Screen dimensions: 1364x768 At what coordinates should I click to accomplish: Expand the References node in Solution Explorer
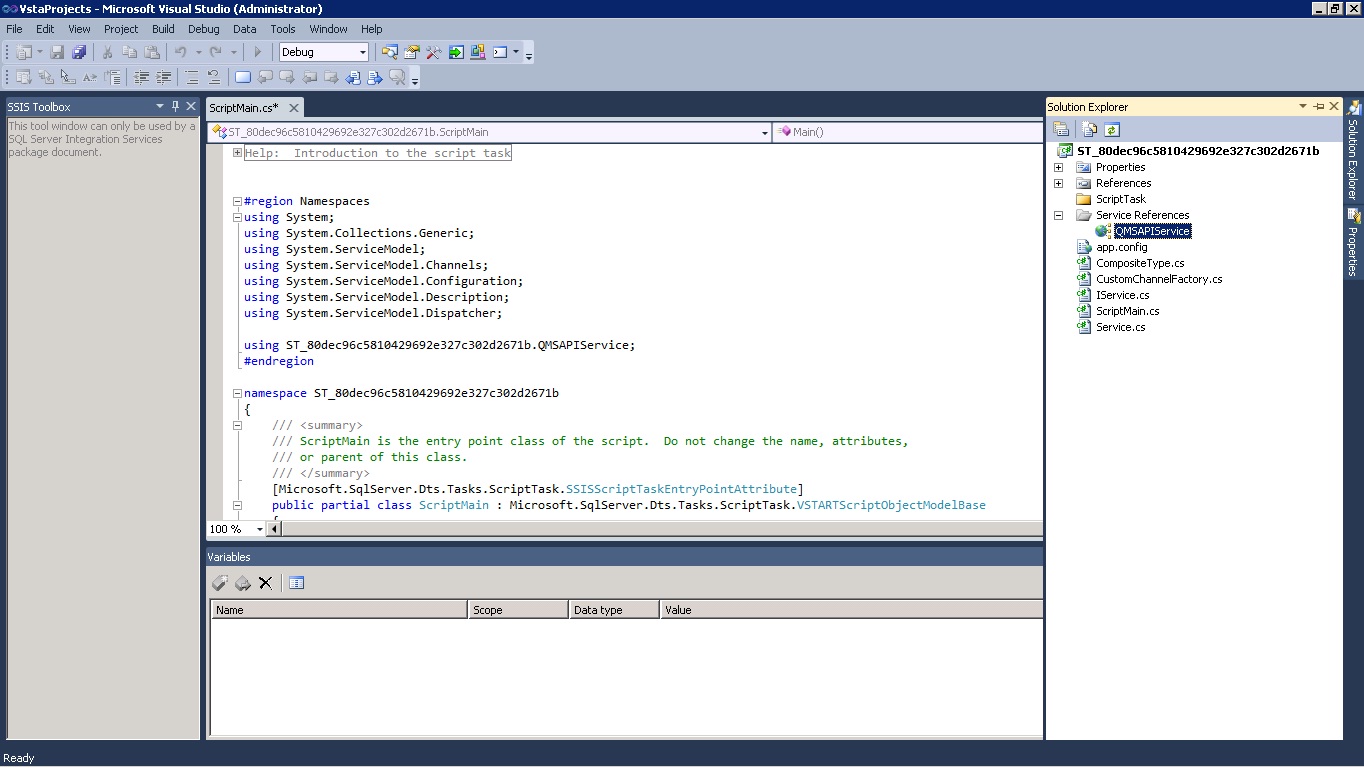click(x=1058, y=183)
